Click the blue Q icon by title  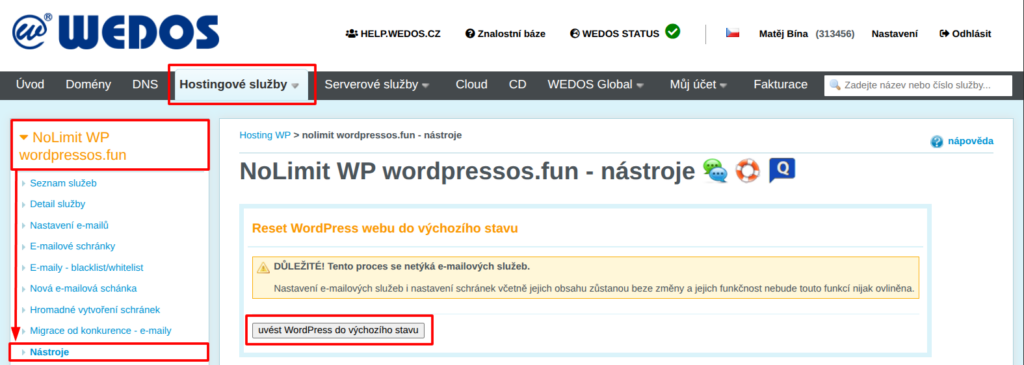(782, 170)
